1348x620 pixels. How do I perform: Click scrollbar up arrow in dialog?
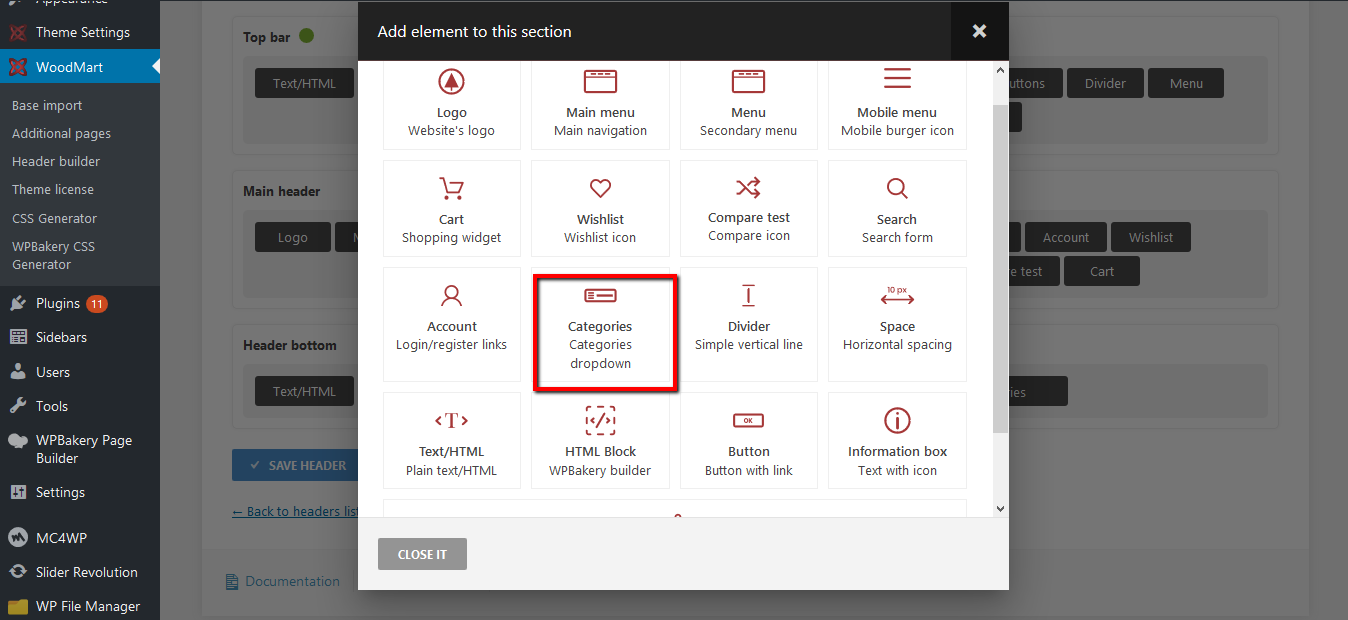tap(1001, 69)
